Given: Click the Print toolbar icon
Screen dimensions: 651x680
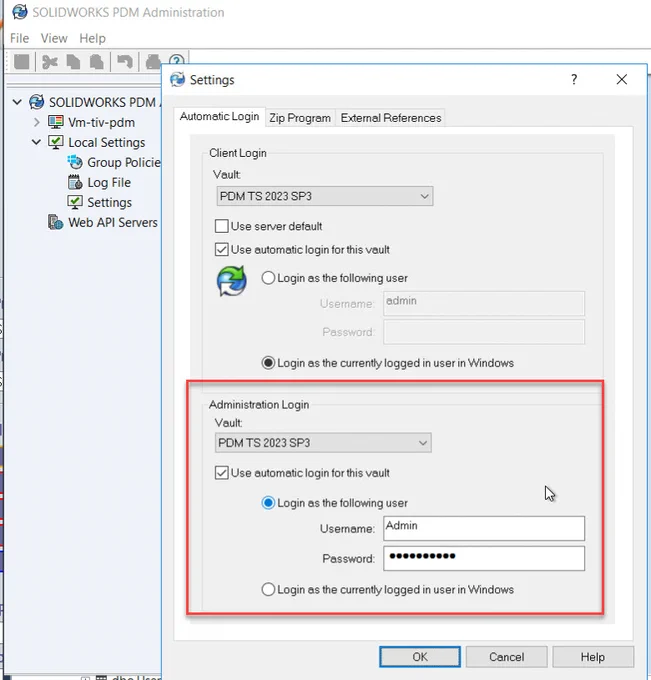Looking at the screenshot, I should (x=153, y=62).
